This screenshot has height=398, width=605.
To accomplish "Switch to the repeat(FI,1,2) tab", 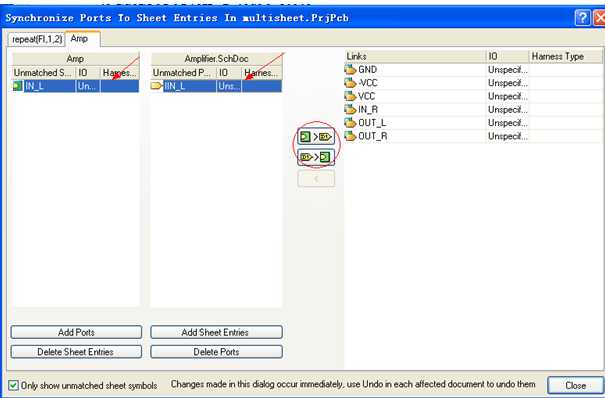I will (37, 39).
